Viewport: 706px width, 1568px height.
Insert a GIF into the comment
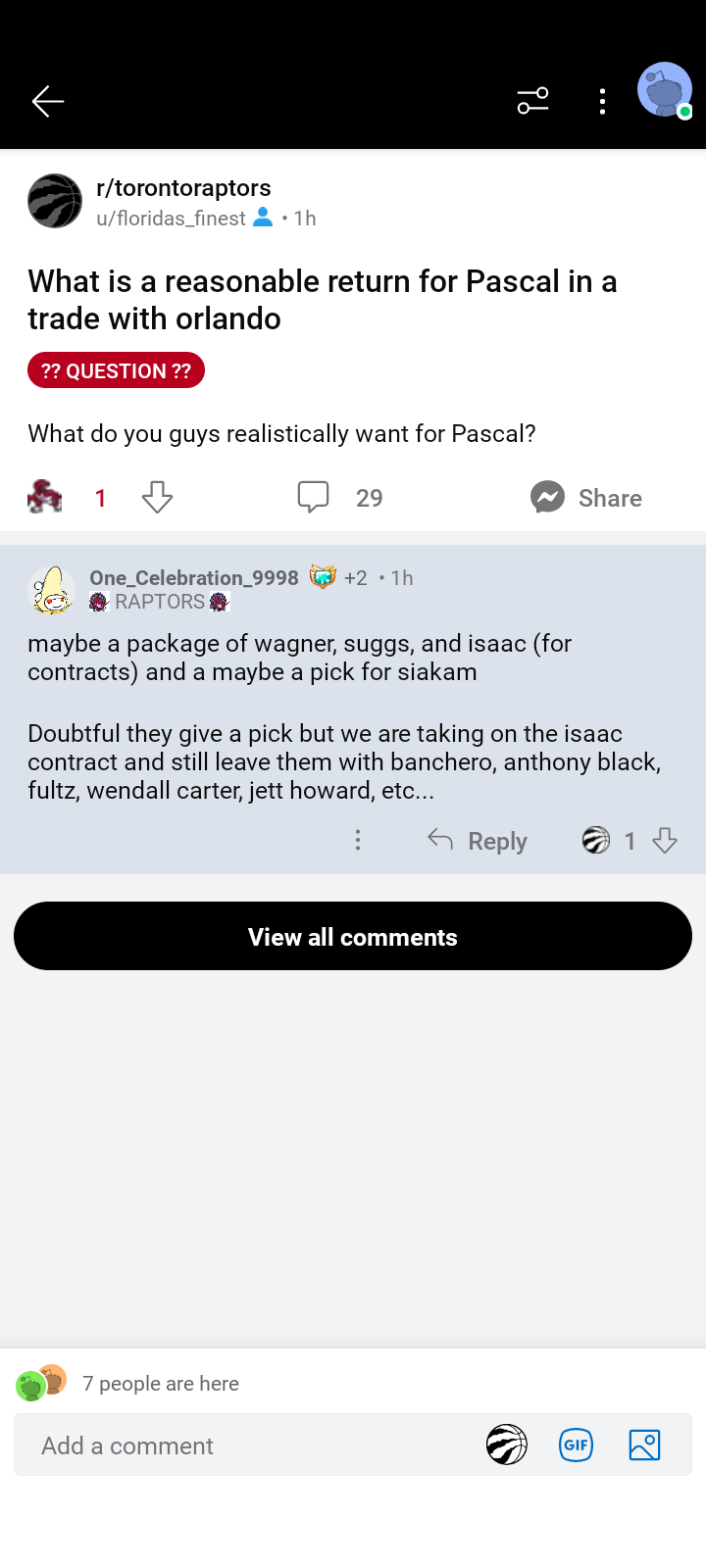click(576, 1445)
